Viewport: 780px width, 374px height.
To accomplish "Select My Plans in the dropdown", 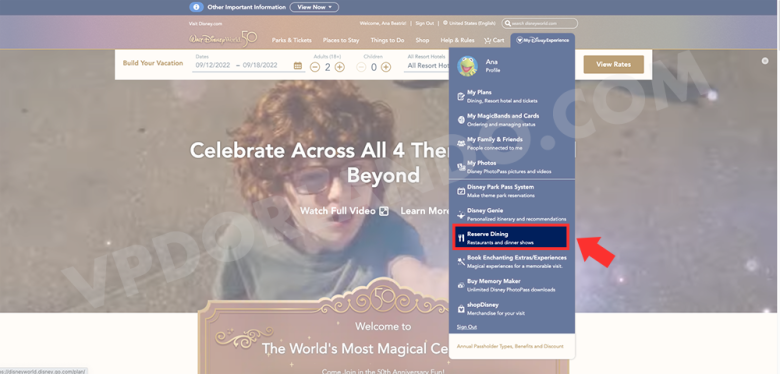I will click(x=512, y=96).
